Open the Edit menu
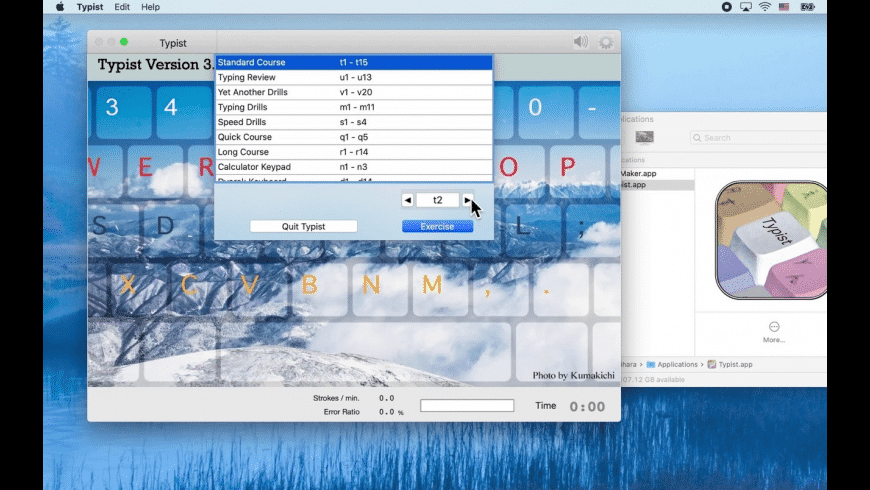Viewport: 870px width, 490px height. pyautogui.click(x=122, y=7)
